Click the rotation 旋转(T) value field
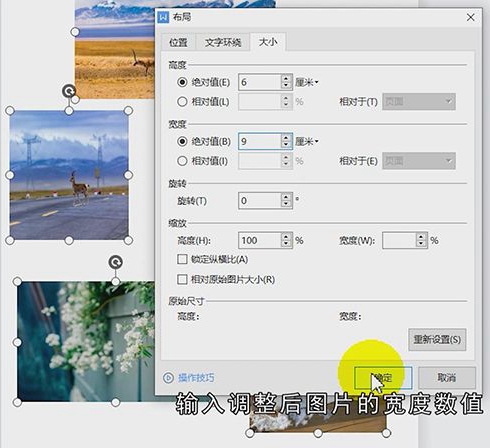The height and width of the screenshot is (448, 490). pyautogui.click(x=259, y=201)
